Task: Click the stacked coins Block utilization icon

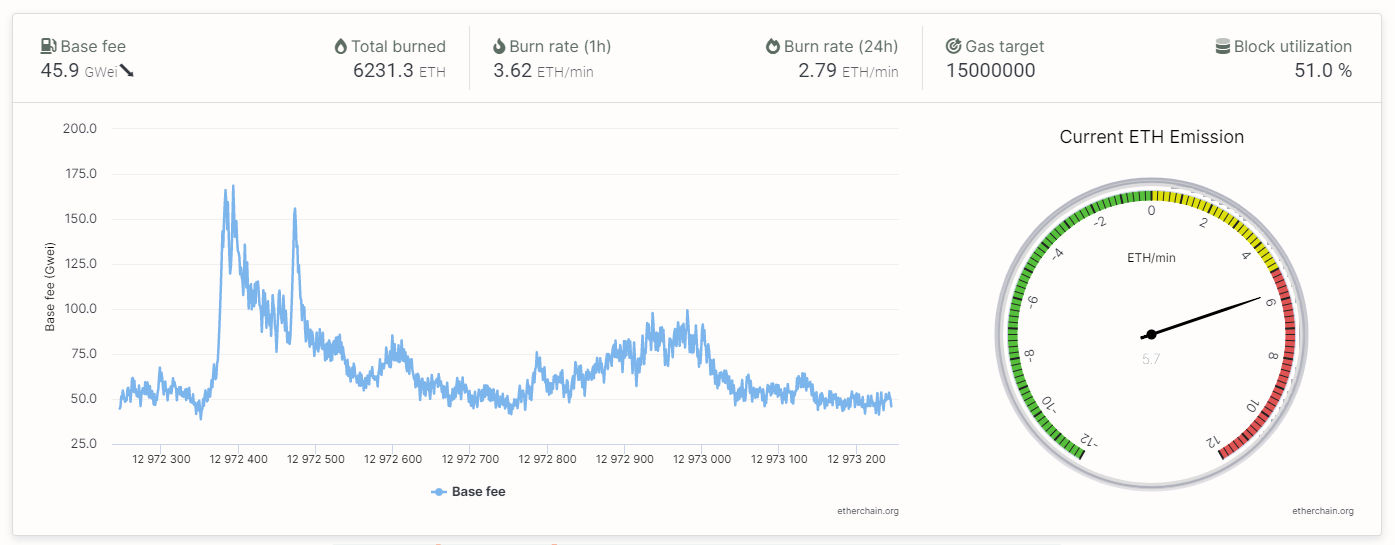Action: point(1222,46)
